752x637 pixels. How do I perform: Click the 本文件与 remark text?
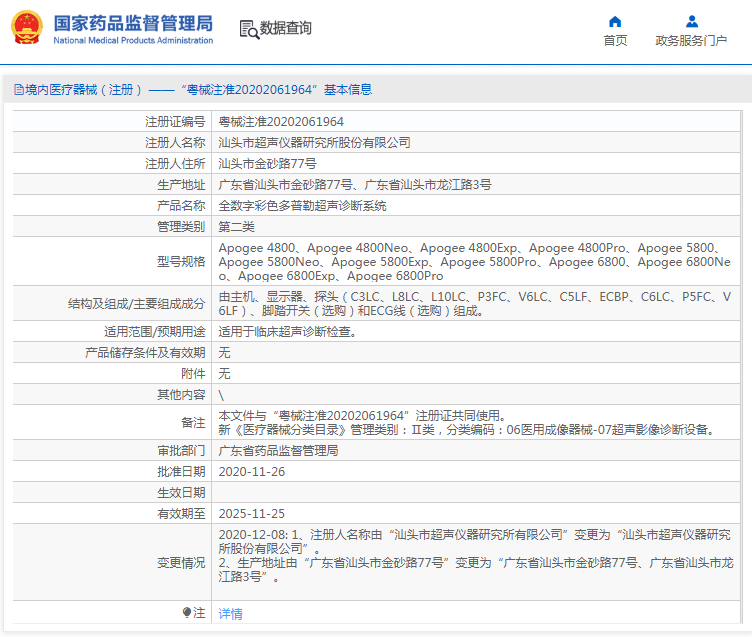pos(468,423)
